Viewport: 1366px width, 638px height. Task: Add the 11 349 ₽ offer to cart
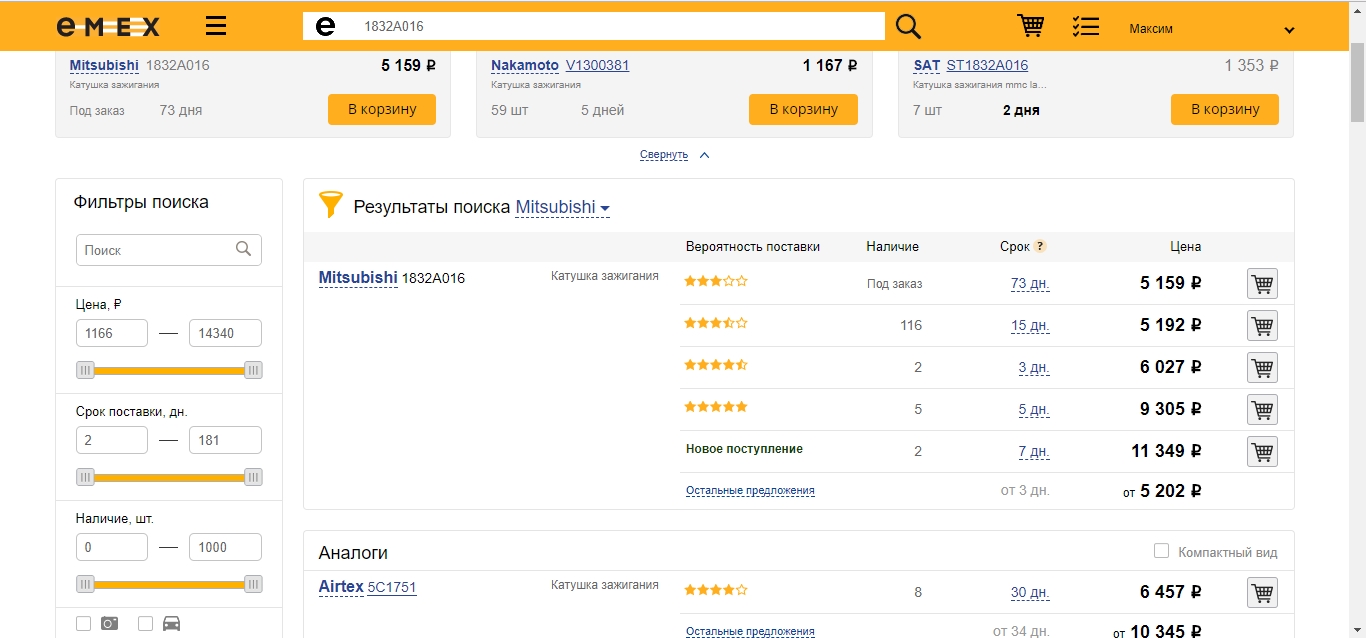click(1263, 452)
